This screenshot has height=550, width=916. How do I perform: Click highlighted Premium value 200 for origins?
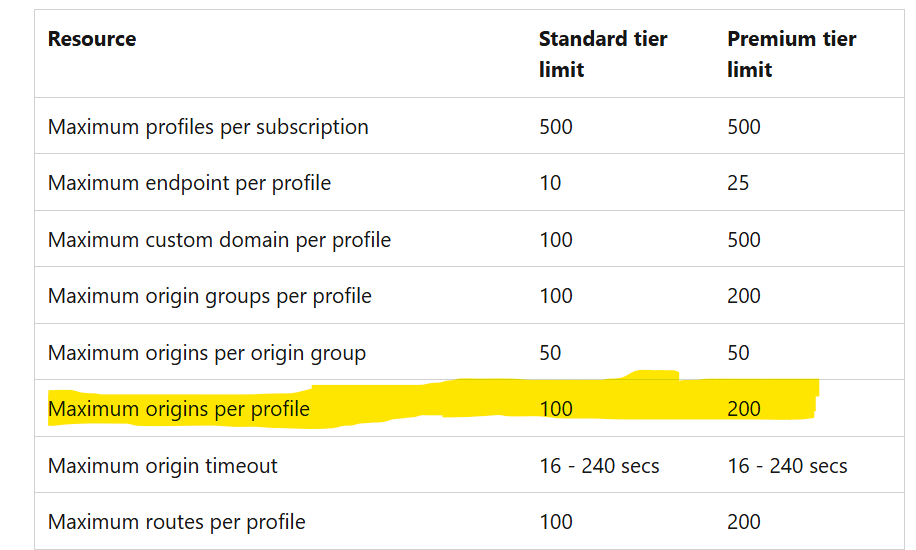pos(744,409)
